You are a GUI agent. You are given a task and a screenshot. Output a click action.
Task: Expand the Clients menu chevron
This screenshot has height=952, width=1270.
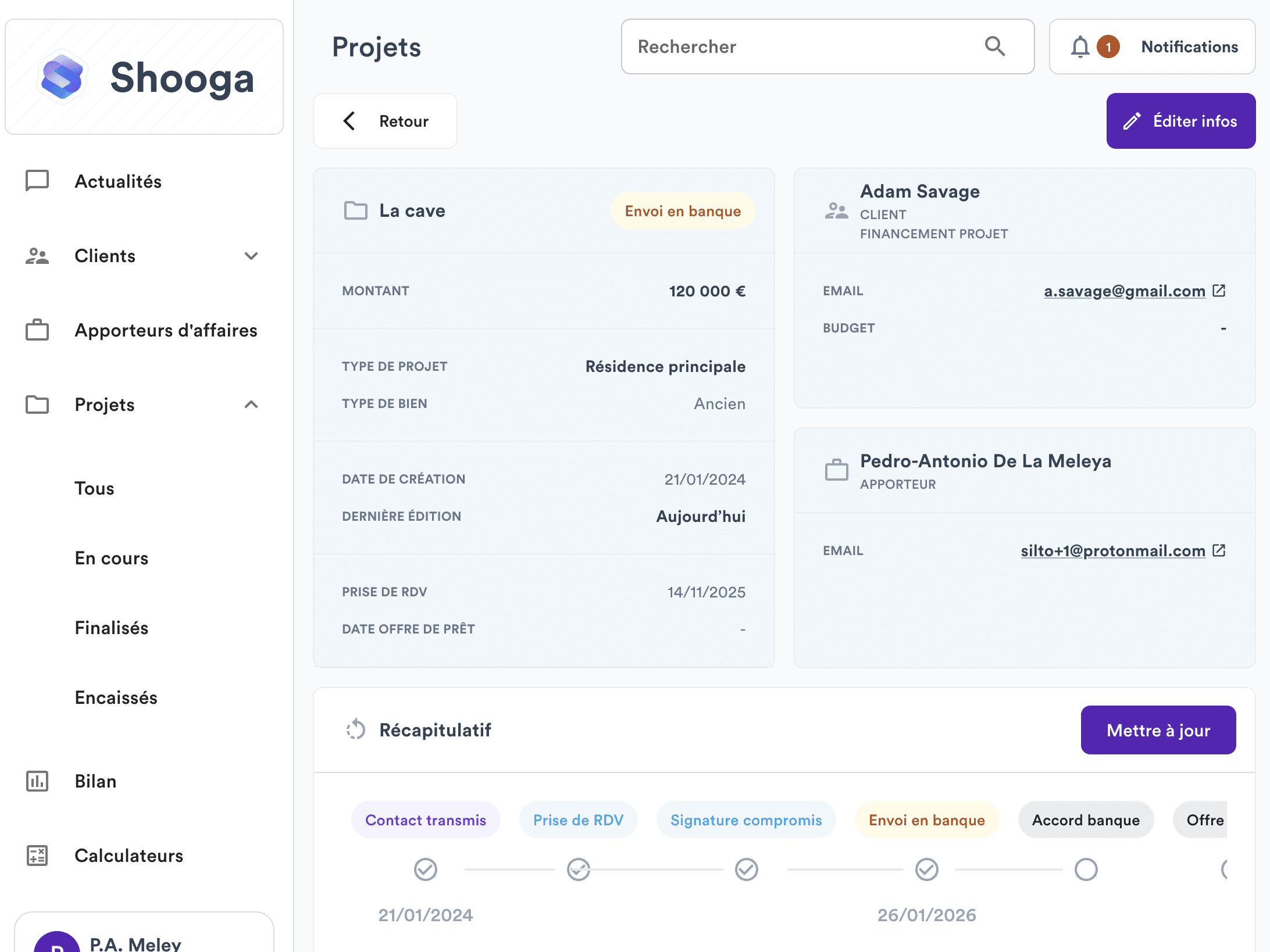click(x=251, y=256)
